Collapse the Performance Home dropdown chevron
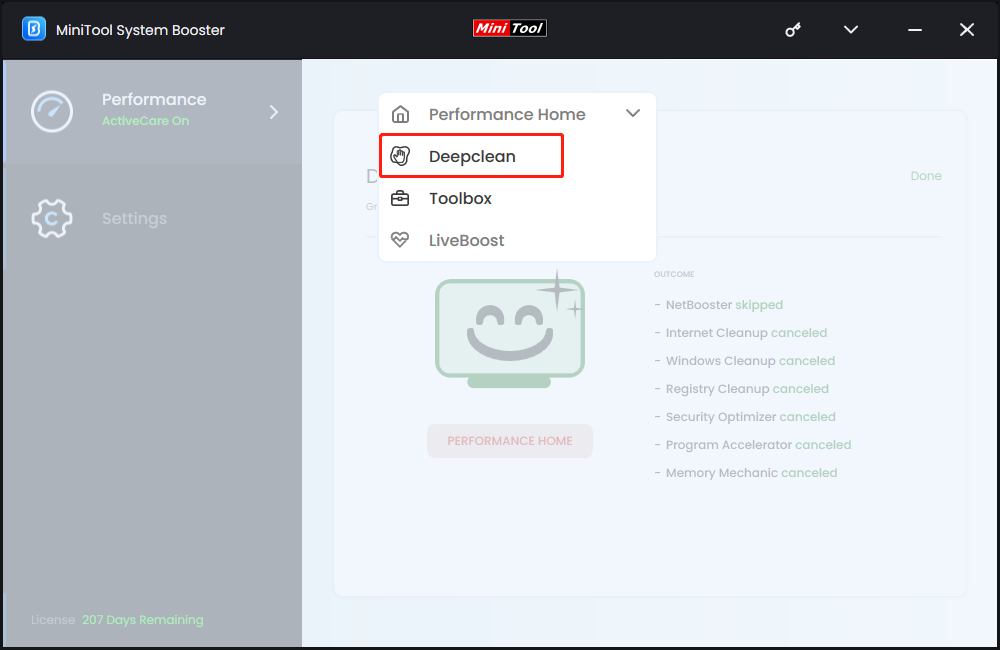Viewport: 1000px width, 650px height. (632, 114)
